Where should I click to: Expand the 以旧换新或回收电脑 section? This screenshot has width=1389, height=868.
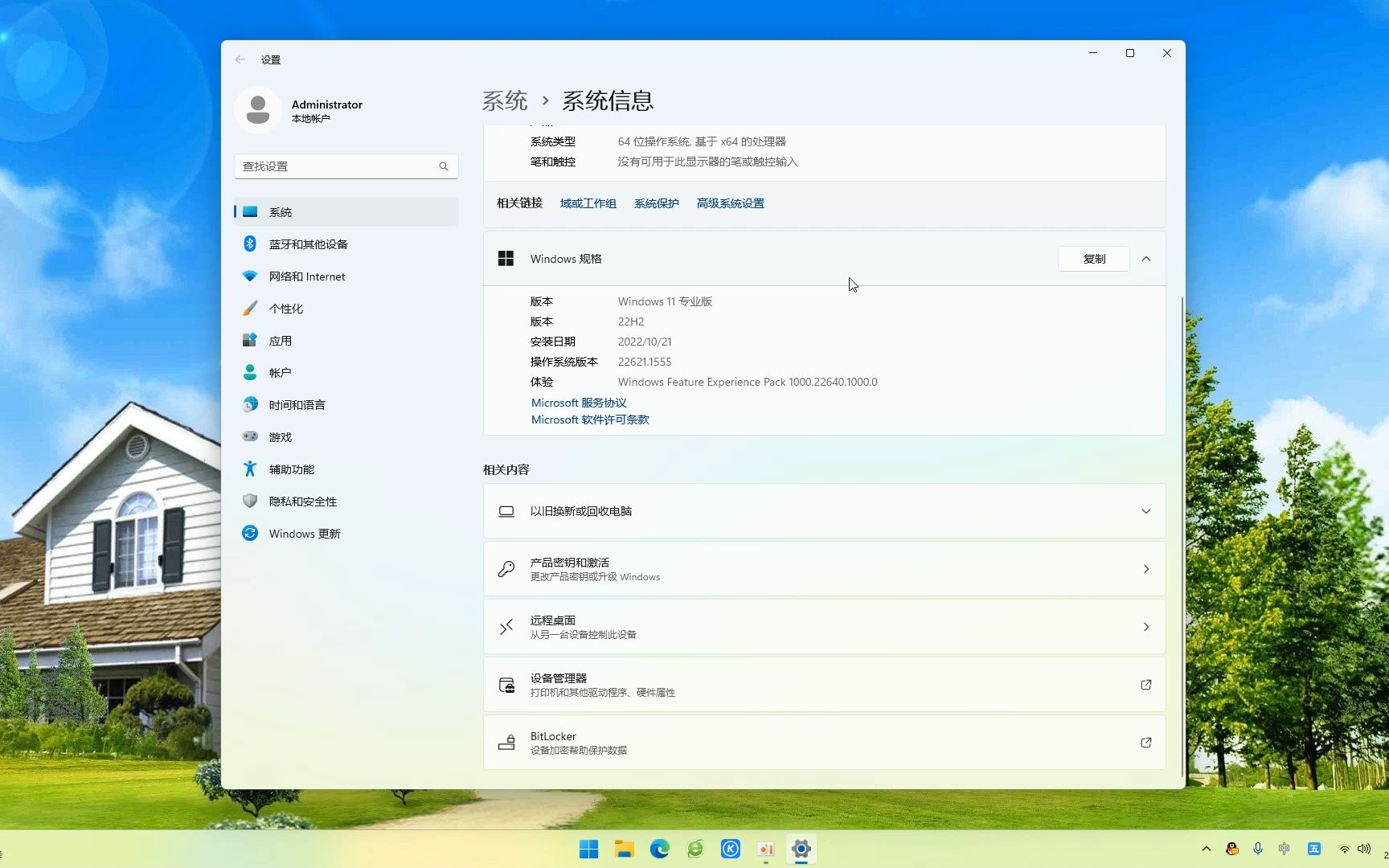pos(1145,510)
